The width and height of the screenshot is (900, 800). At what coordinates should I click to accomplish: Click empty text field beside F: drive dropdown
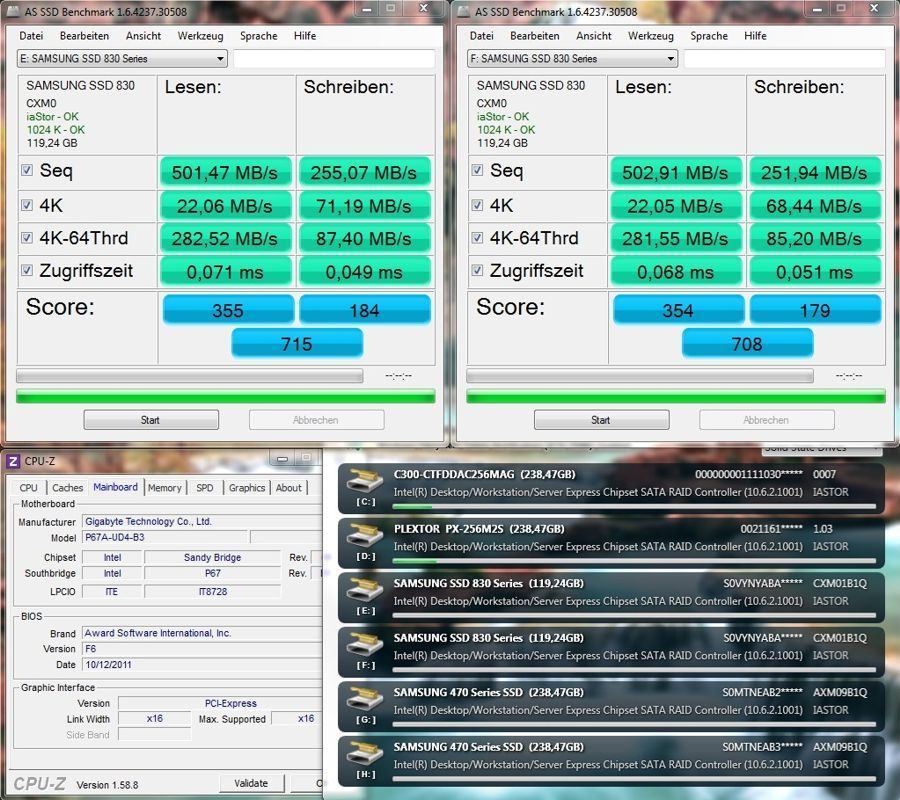(x=785, y=59)
